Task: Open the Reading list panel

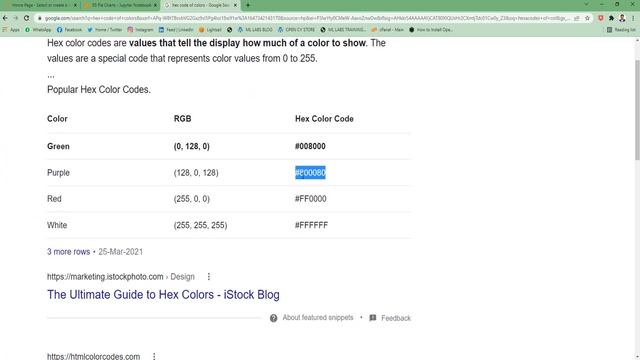Action: [x=621, y=30]
